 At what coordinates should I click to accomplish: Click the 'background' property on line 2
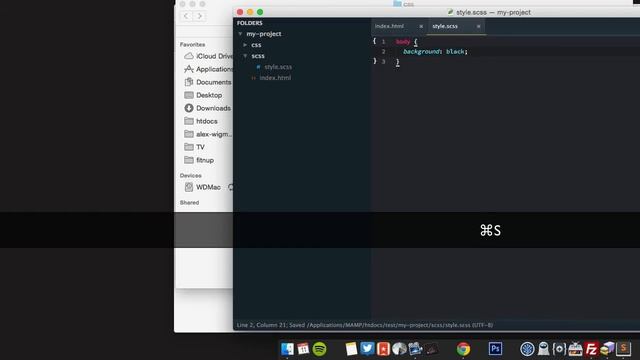[422, 51]
